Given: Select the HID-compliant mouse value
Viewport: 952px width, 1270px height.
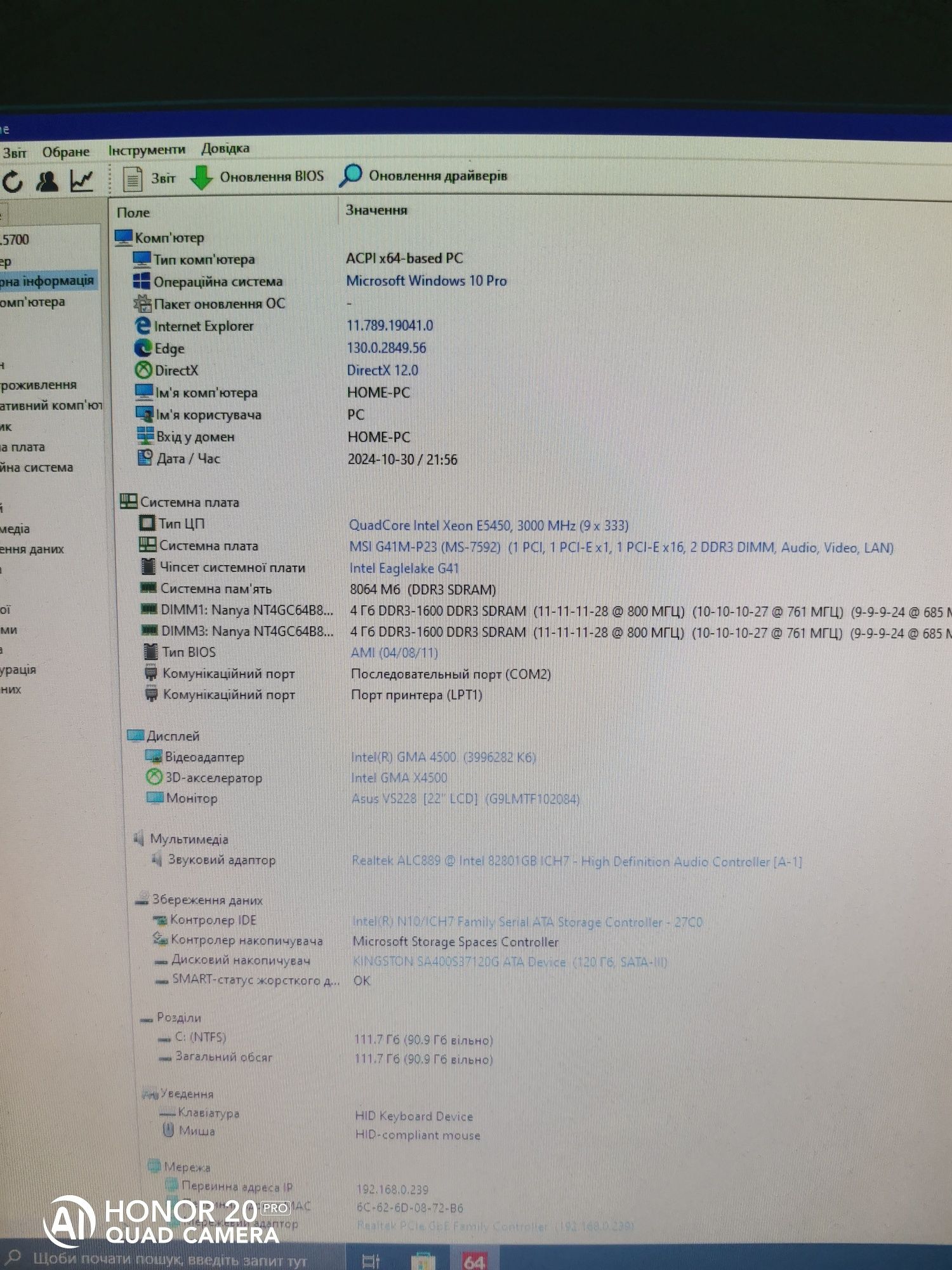Looking at the screenshot, I should (418, 1135).
